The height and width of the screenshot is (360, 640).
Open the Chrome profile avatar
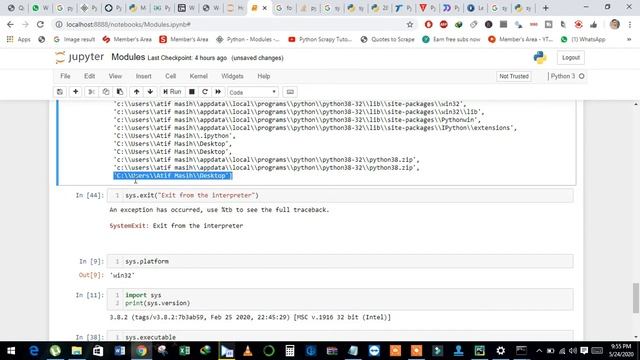615,24
